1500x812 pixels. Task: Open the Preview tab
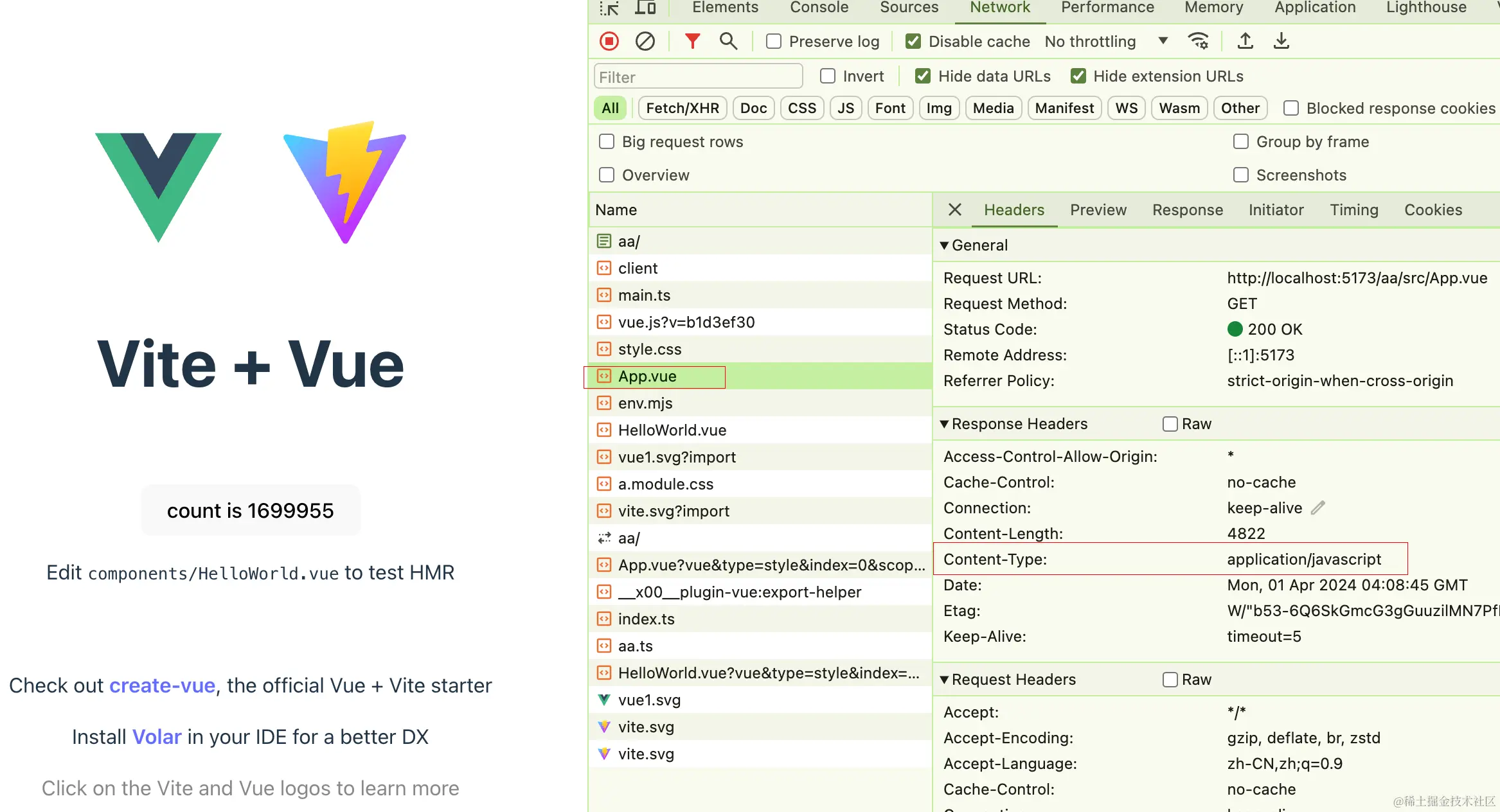click(1098, 210)
